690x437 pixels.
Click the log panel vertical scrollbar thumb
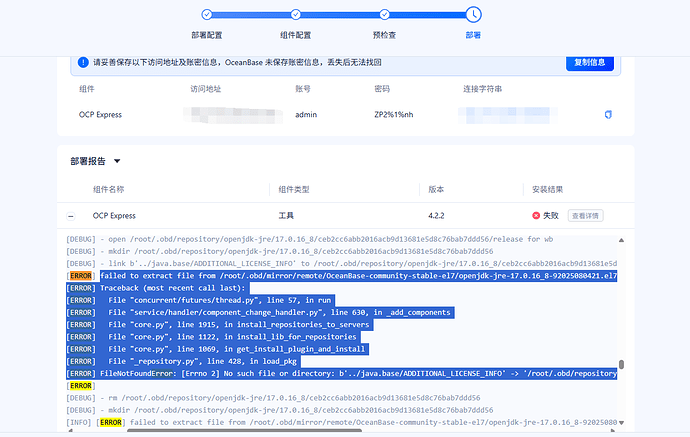(621, 366)
